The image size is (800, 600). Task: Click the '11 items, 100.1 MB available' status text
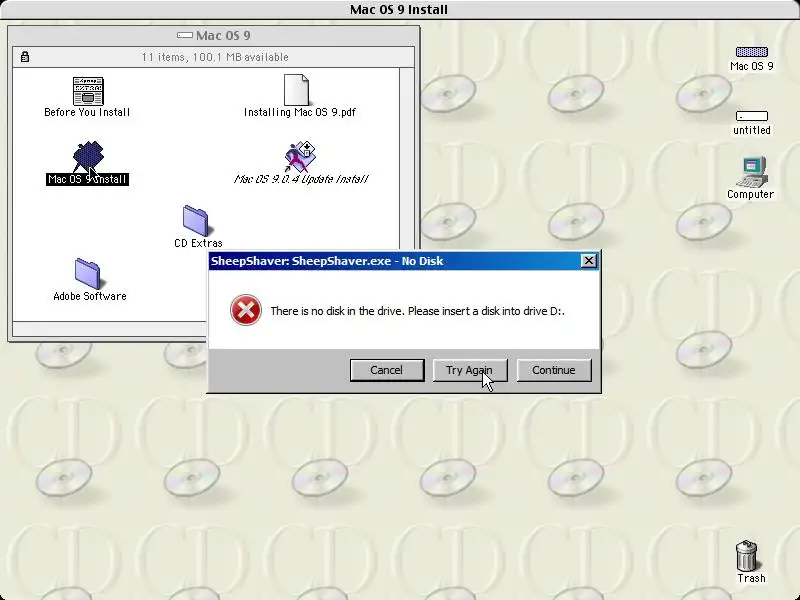coord(215,57)
